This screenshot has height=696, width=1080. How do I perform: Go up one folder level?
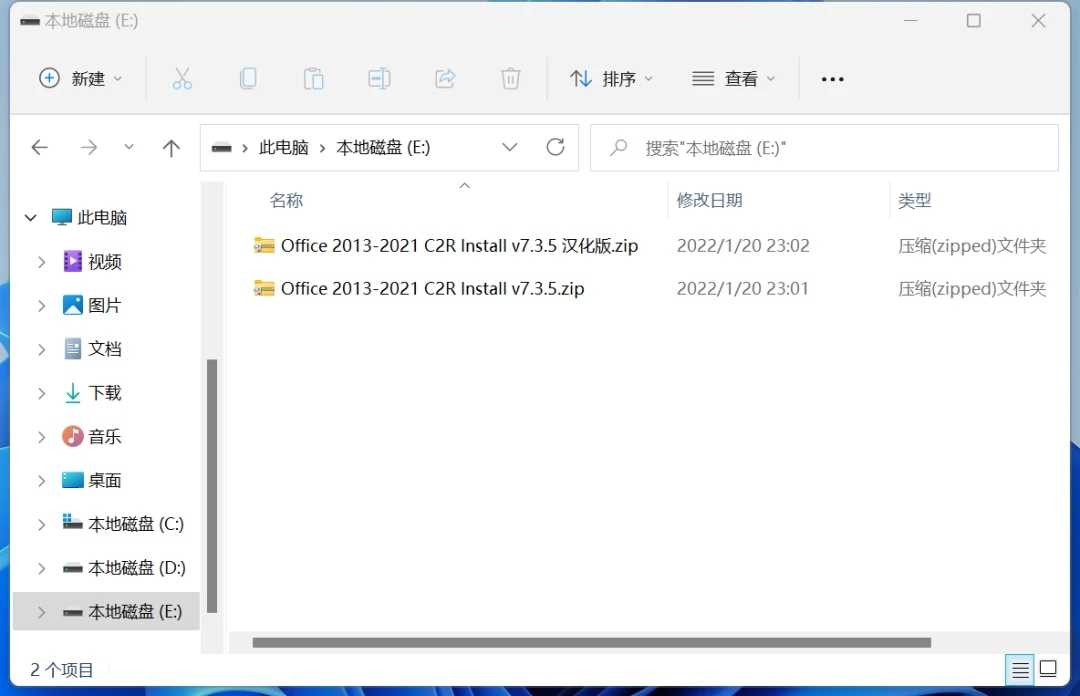(171, 147)
